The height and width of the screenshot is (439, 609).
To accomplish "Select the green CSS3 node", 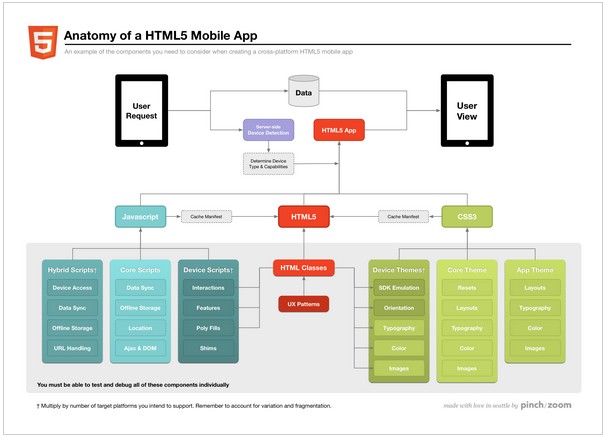I will [x=467, y=215].
